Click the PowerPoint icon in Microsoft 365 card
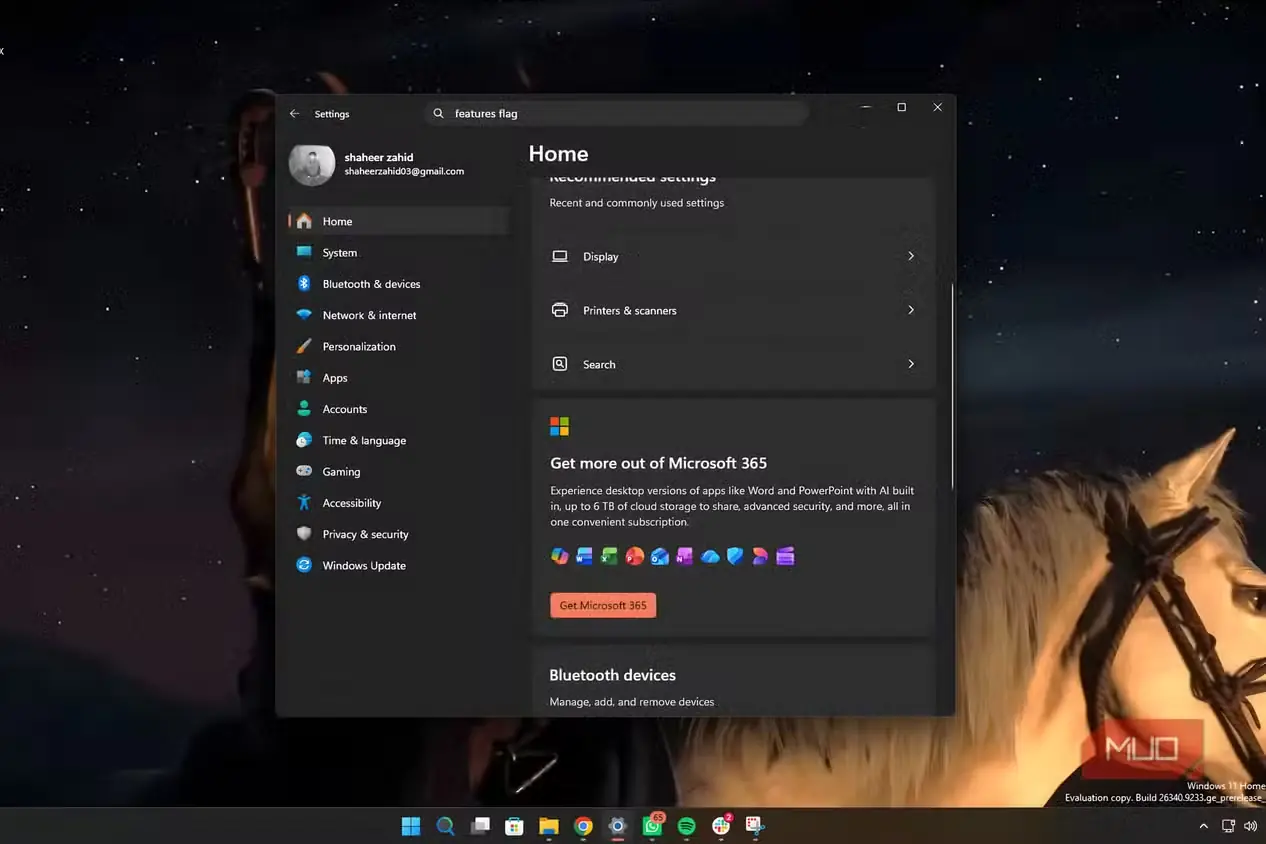The height and width of the screenshot is (844, 1266). click(634, 556)
